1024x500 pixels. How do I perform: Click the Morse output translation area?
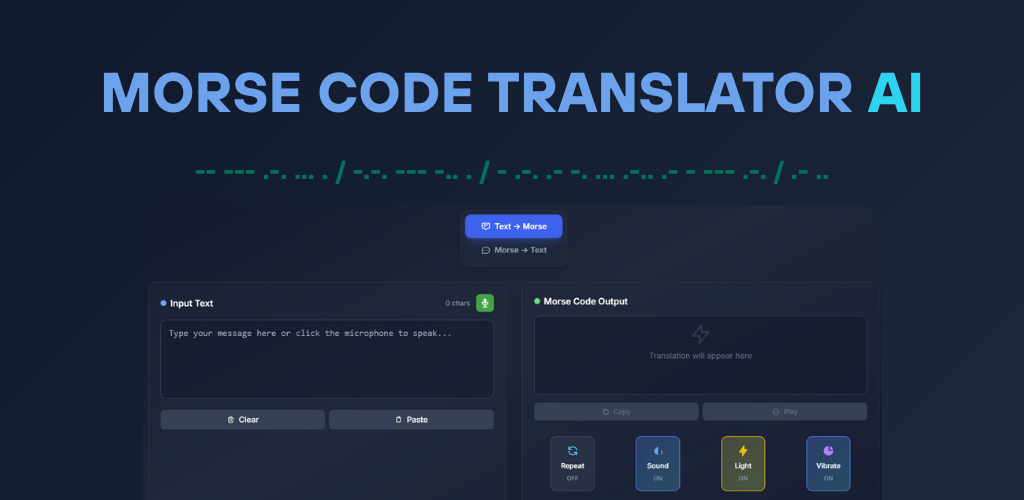pyautogui.click(x=701, y=355)
